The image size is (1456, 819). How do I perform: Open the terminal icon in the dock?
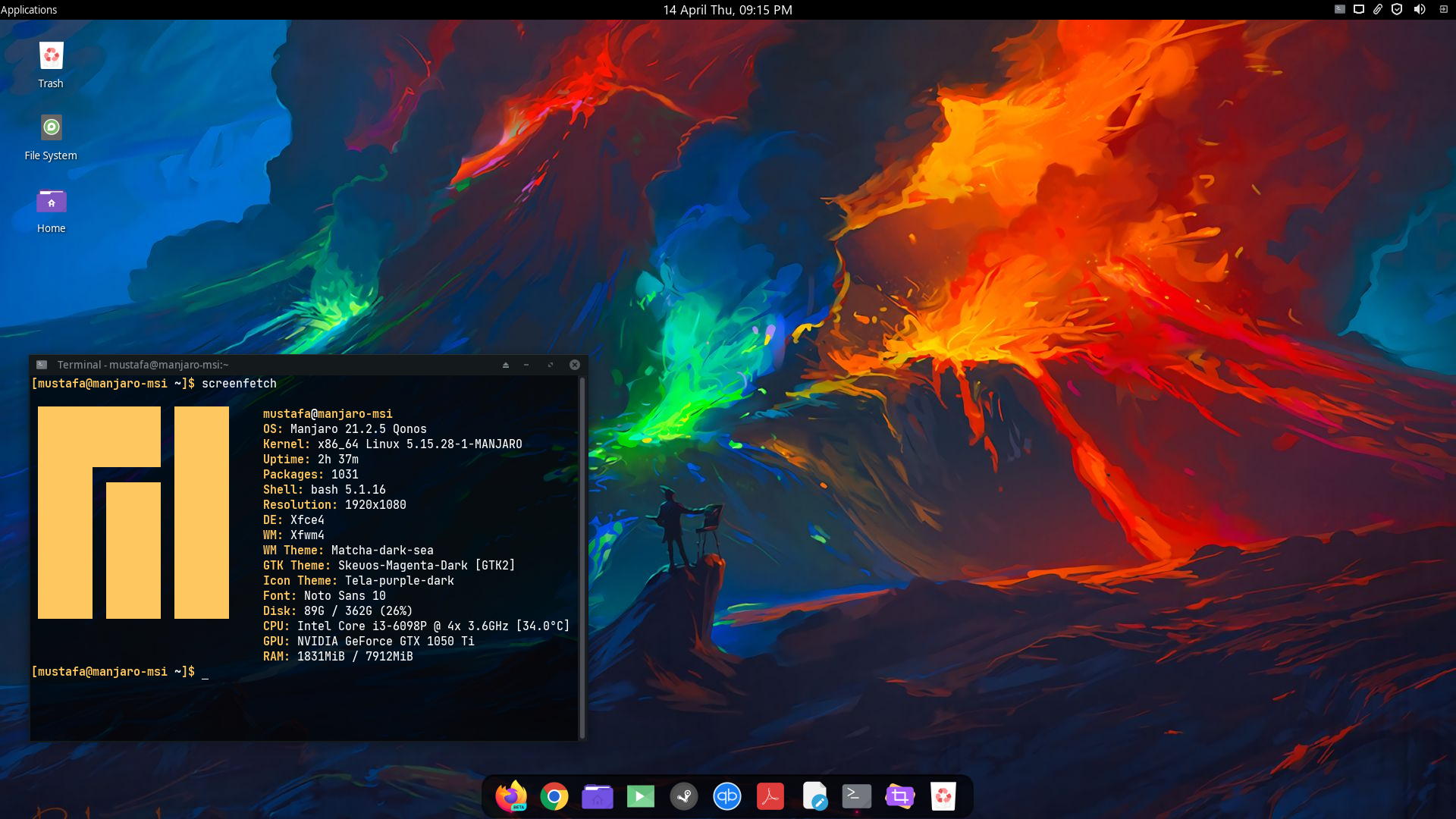point(857,796)
